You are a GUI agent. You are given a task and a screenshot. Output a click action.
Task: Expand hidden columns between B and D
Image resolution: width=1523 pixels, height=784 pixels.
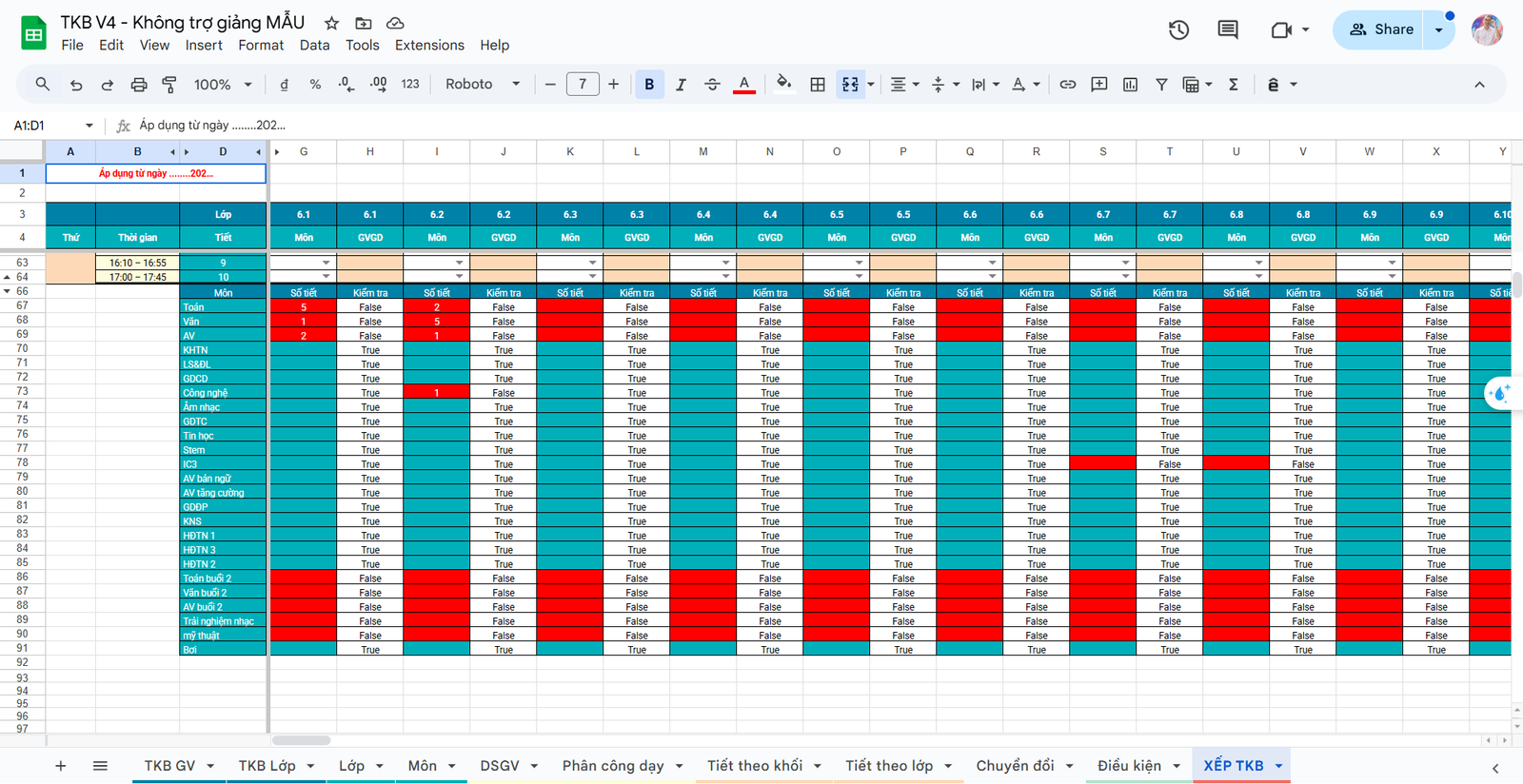[187, 151]
